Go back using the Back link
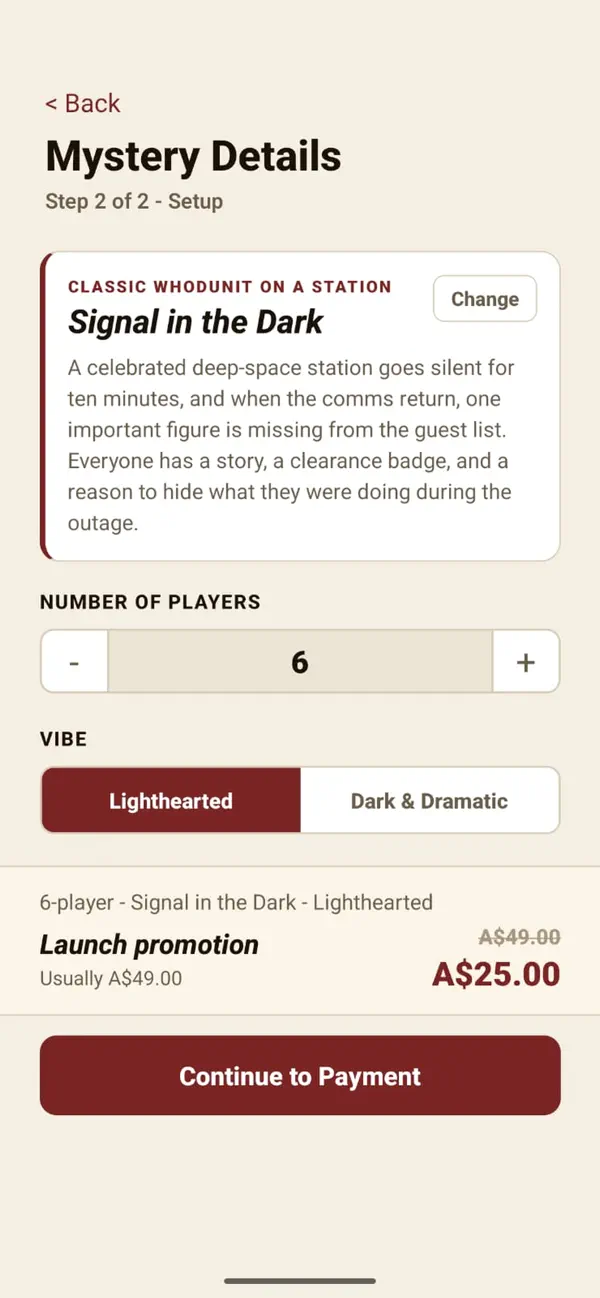Screen dimensions: 600x1298 (x=82, y=103)
